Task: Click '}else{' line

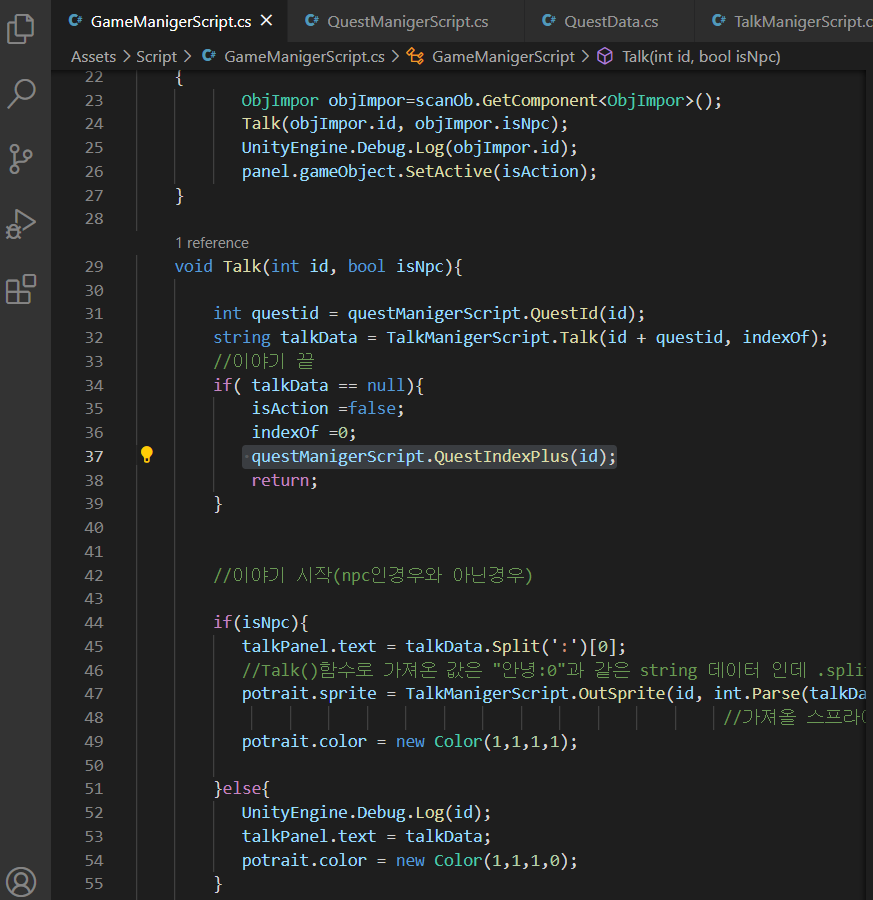Action: click(242, 789)
